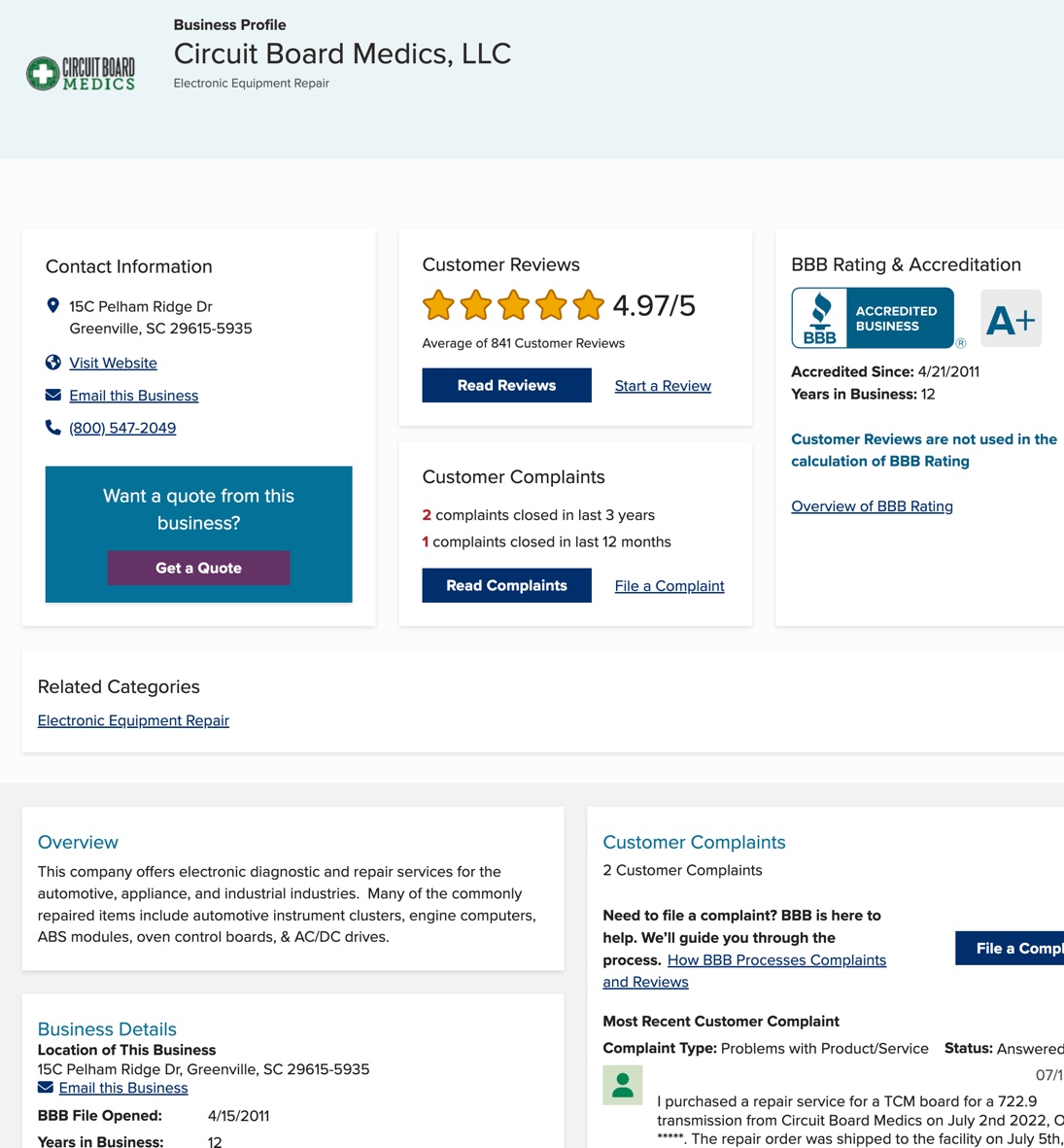Click the envelope icon in Business Details
The height and width of the screenshot is (1148, 1064).
coord(46,1088)
